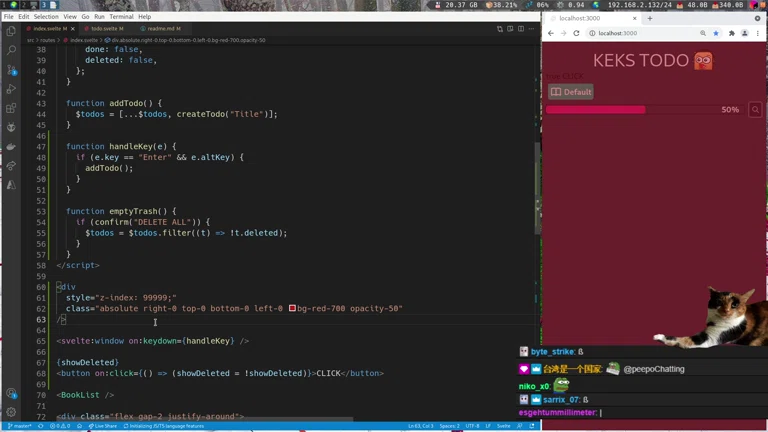Click the errors and warnings counter
The height and width of the screenshot is (432, 768).
point(60,426)
